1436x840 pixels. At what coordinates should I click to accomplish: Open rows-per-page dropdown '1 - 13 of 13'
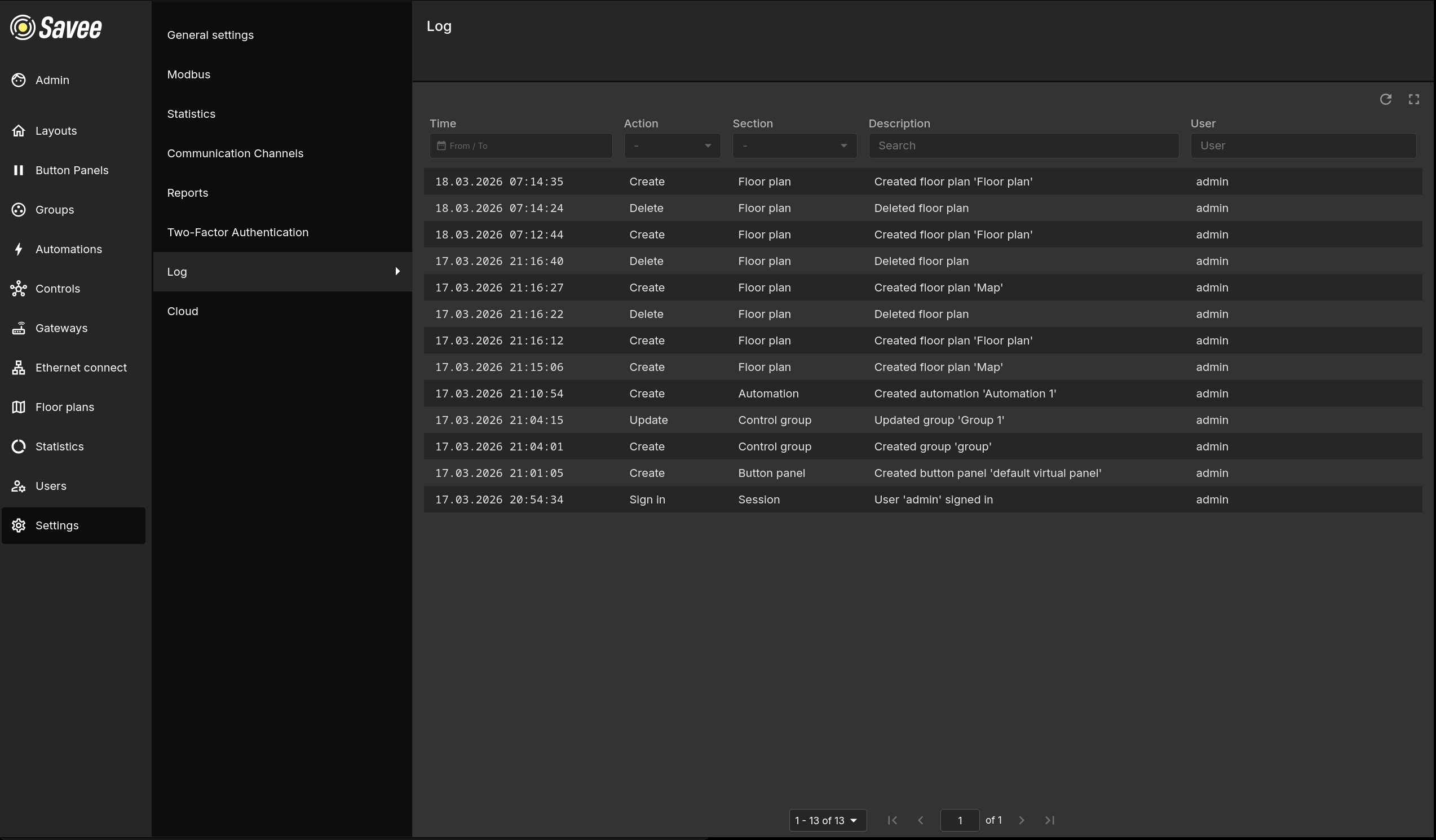click(827, 820)
